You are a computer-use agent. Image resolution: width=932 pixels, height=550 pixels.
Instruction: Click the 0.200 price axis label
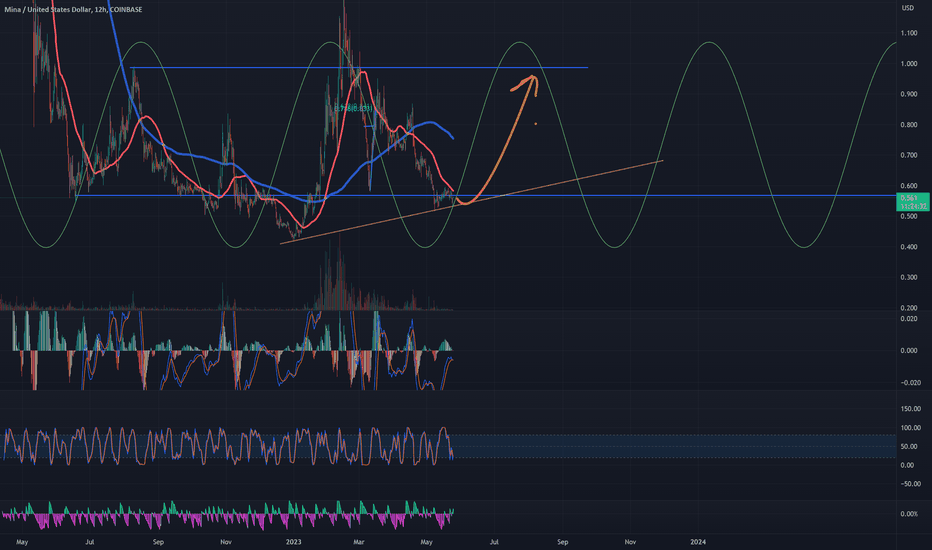click(x=909, y=308)
